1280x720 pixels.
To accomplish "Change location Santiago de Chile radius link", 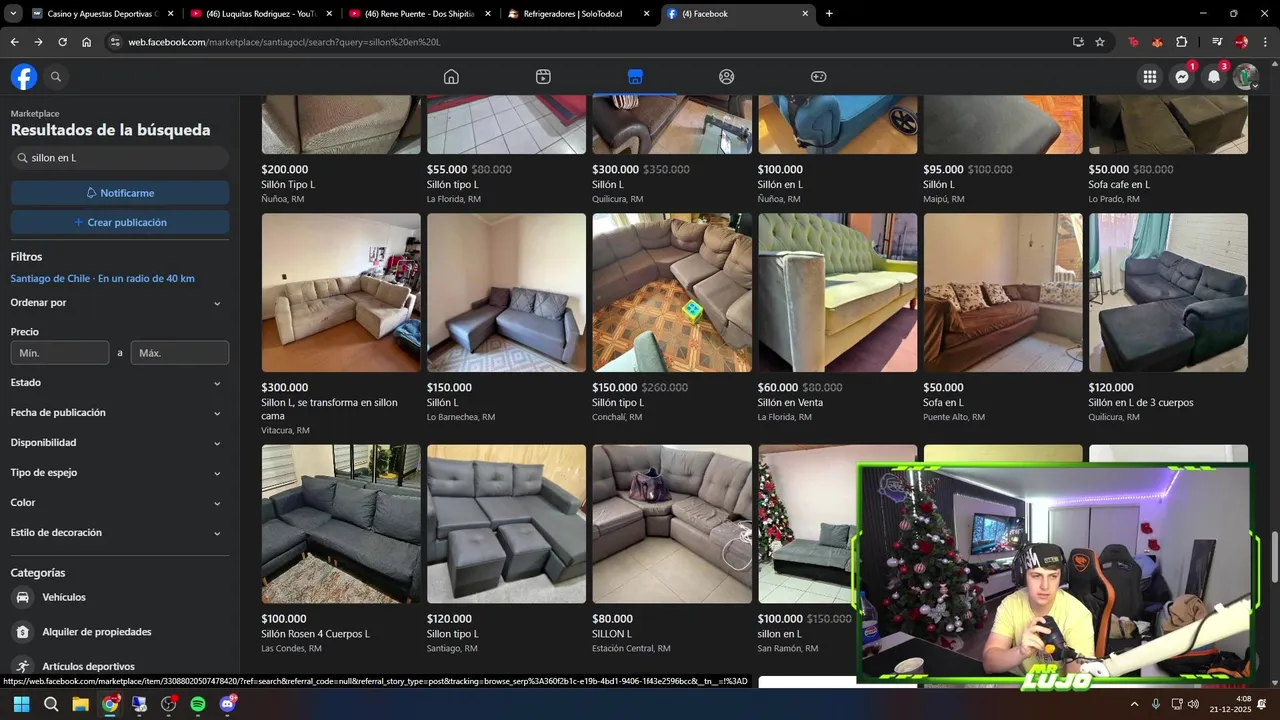I will click(x=103, y=278).
